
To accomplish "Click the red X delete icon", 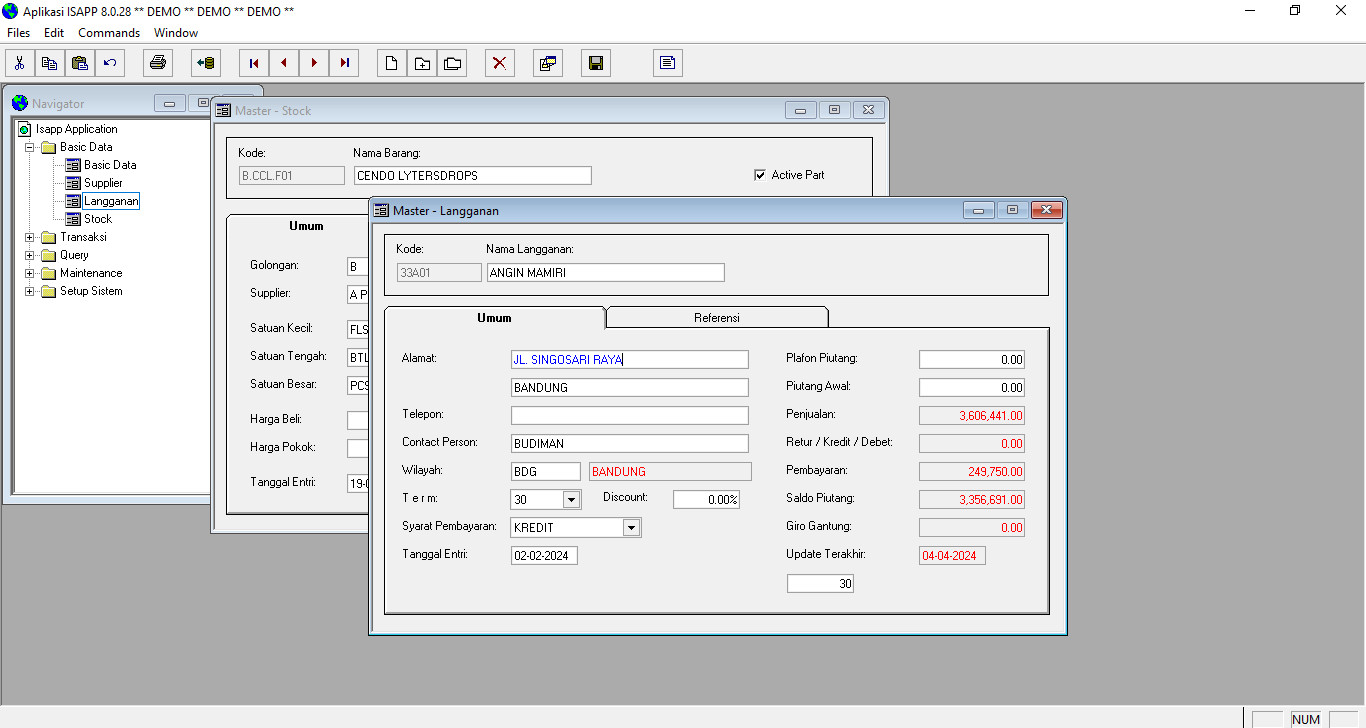I will pos(499,63).
